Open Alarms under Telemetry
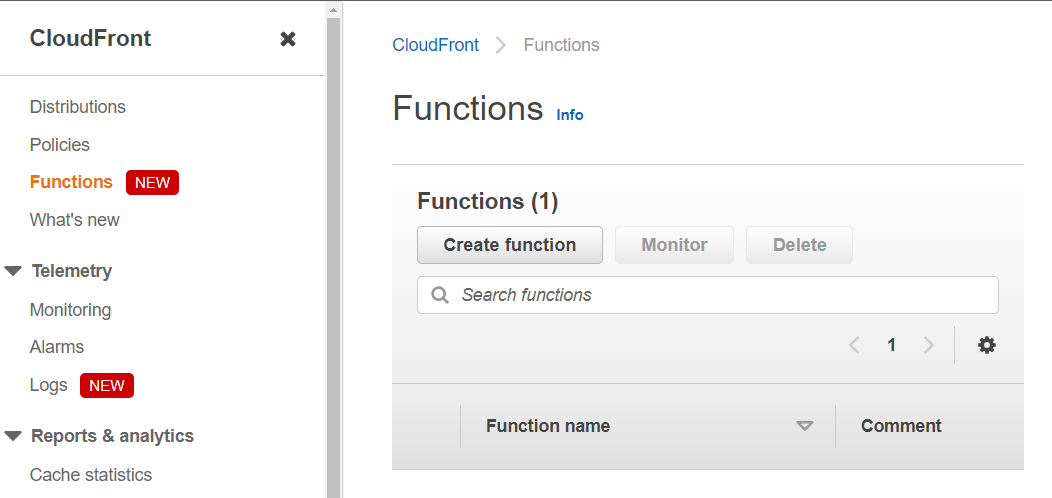1052x498 pixels. coord(57,347)
